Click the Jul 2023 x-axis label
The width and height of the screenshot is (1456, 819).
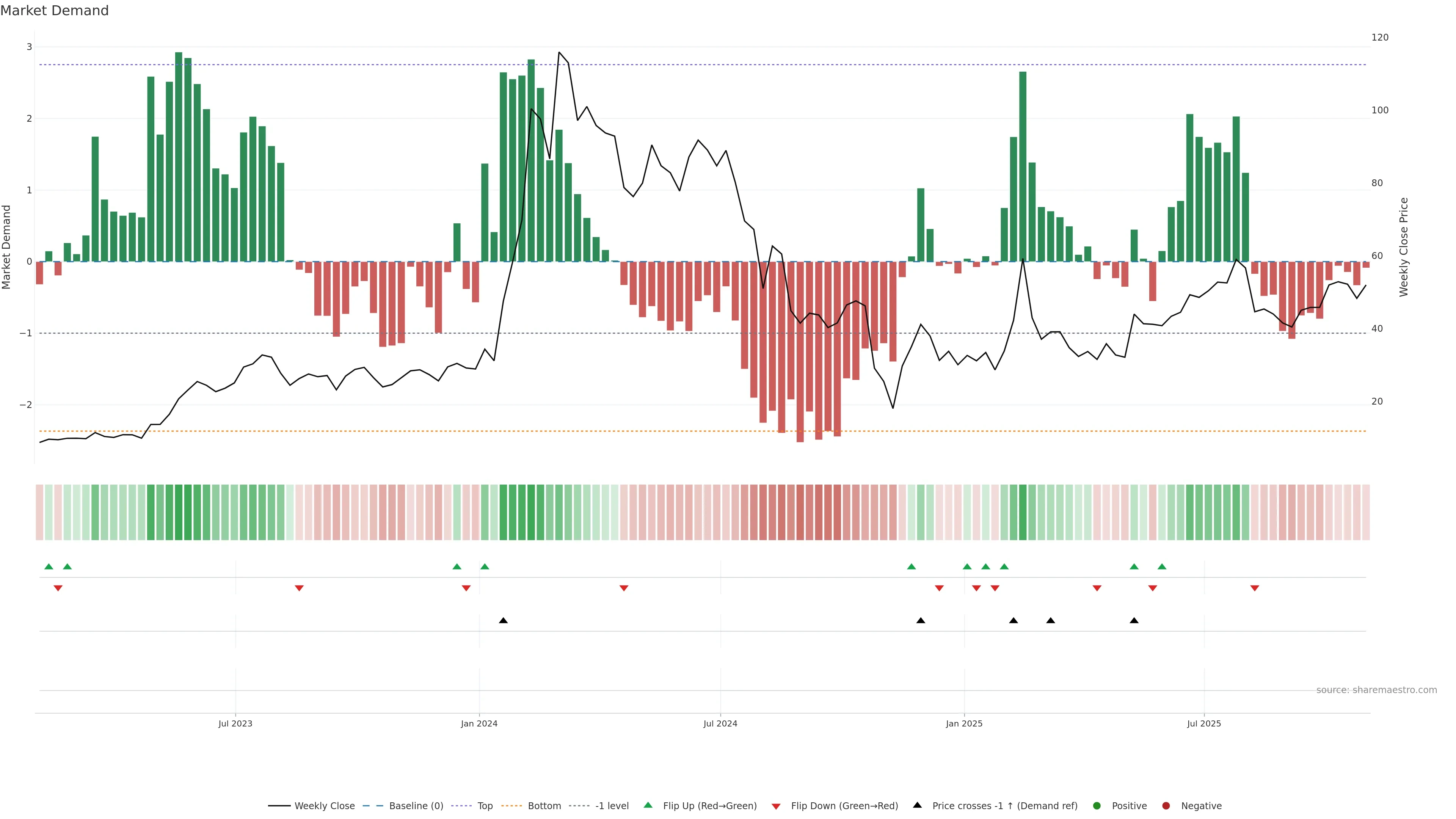[235, 724]
